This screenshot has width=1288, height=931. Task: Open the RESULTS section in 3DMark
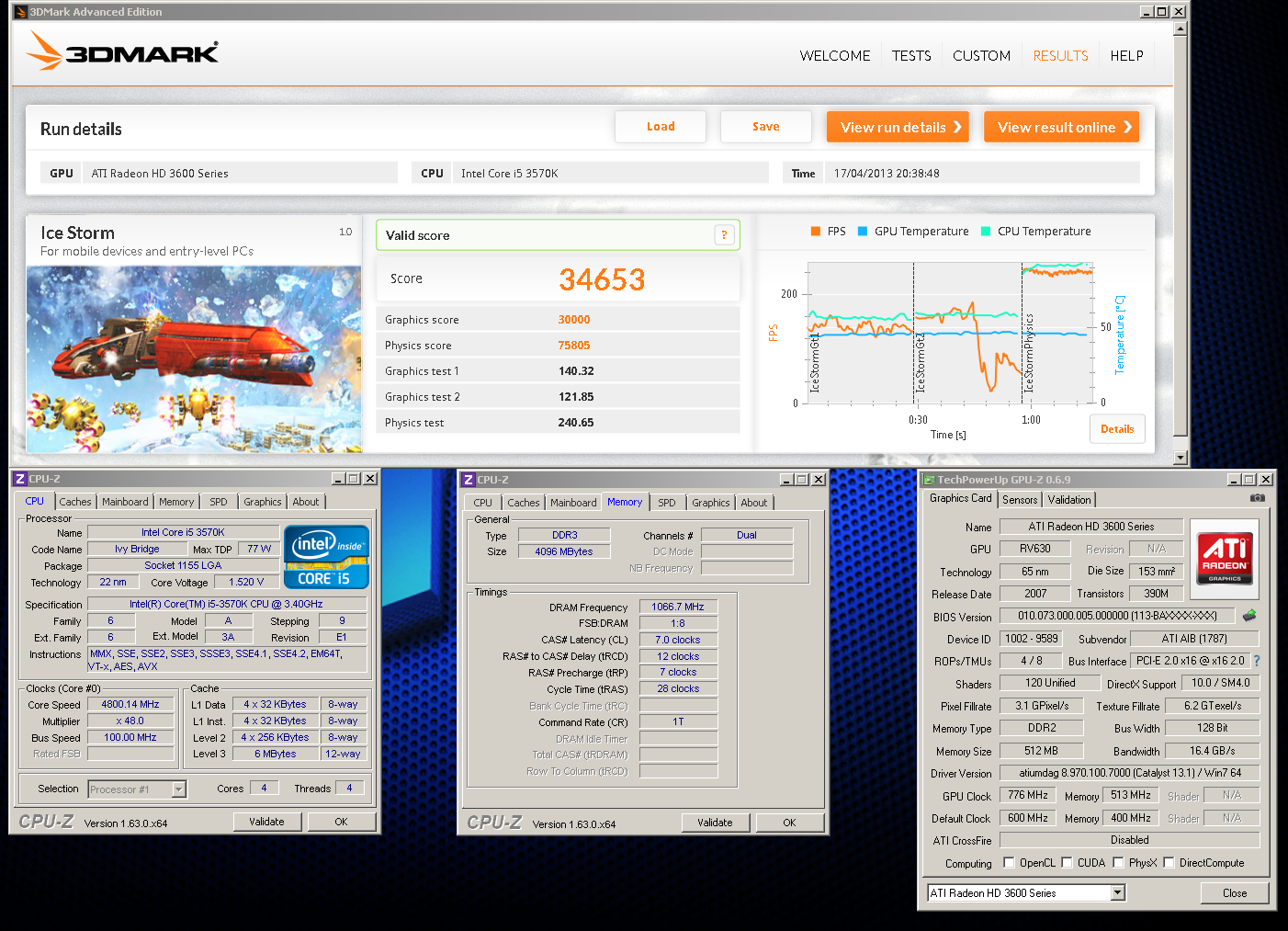point(1060,56)
